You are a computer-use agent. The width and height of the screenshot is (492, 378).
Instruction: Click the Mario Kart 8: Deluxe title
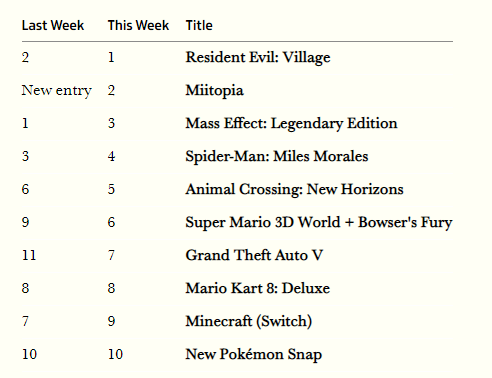coord(258,288)
